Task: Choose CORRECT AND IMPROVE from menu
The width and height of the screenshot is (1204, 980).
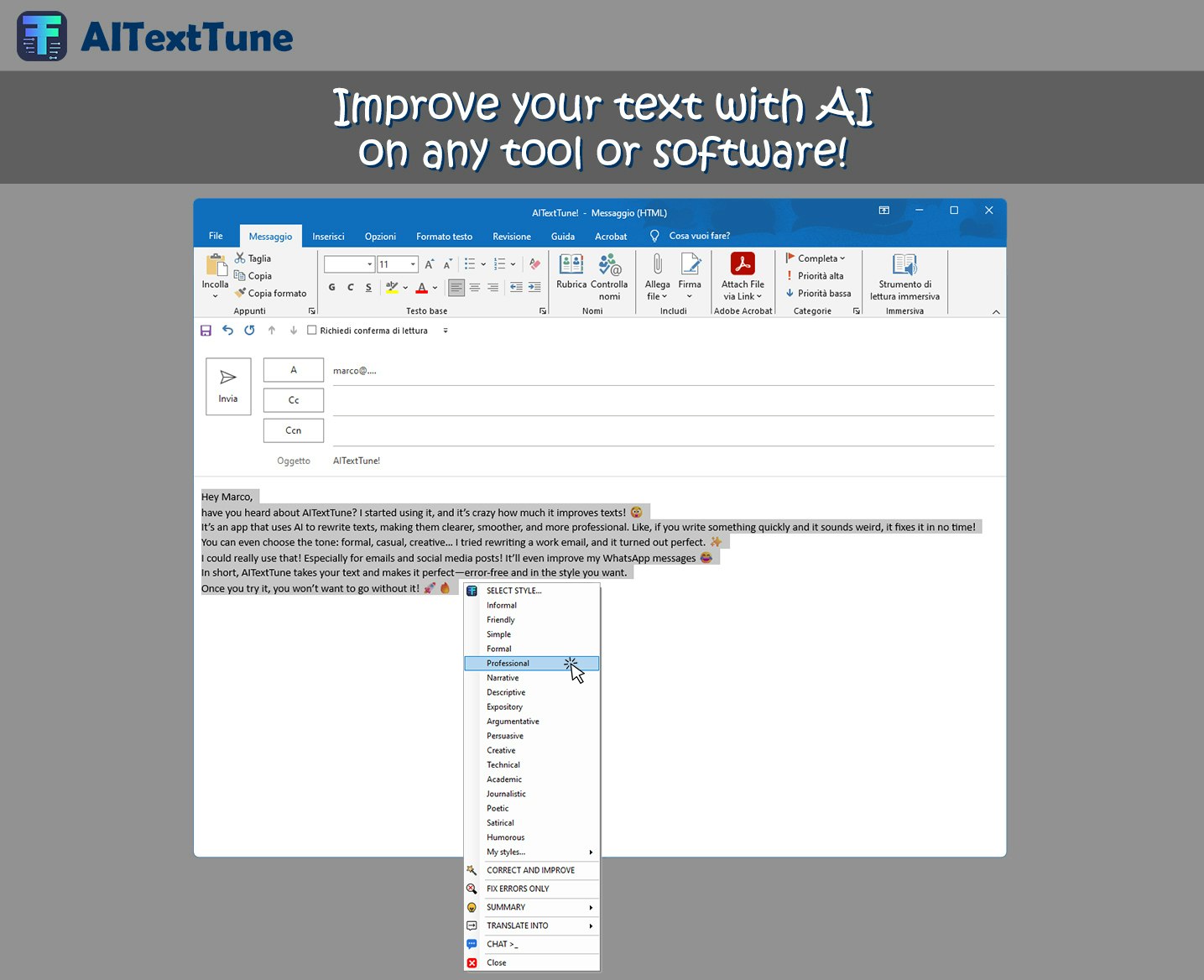Action: click(532, 870)
